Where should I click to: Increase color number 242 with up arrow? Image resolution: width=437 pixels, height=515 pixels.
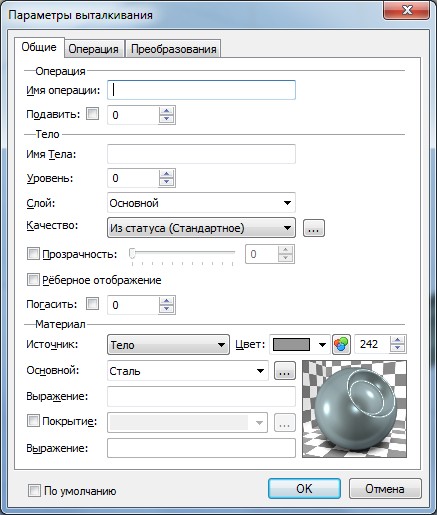398,340
